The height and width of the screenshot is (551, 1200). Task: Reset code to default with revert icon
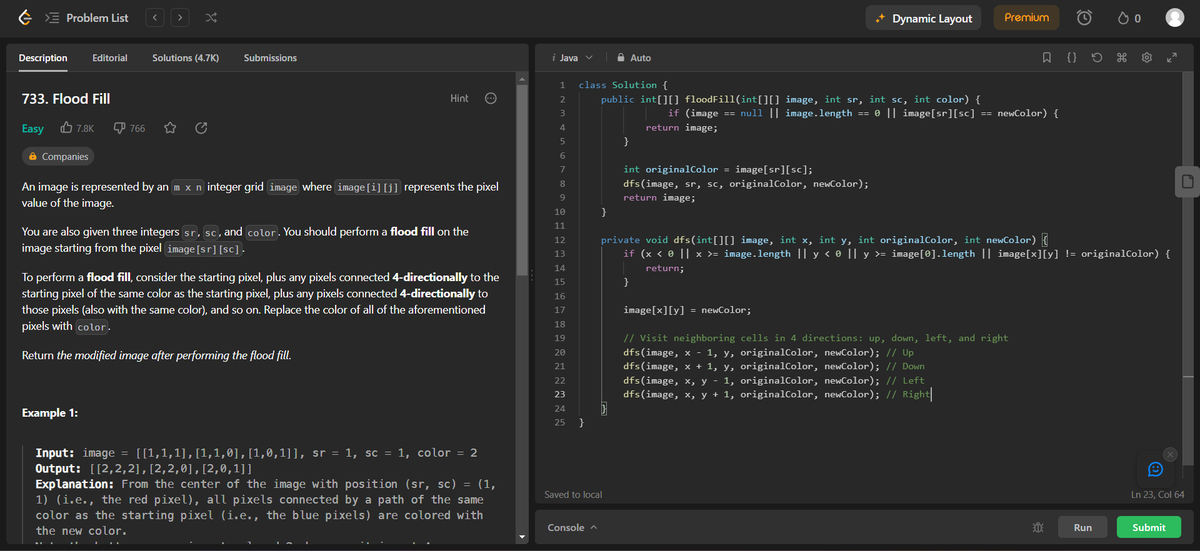pyautogui.click(x=1097, y=58)
